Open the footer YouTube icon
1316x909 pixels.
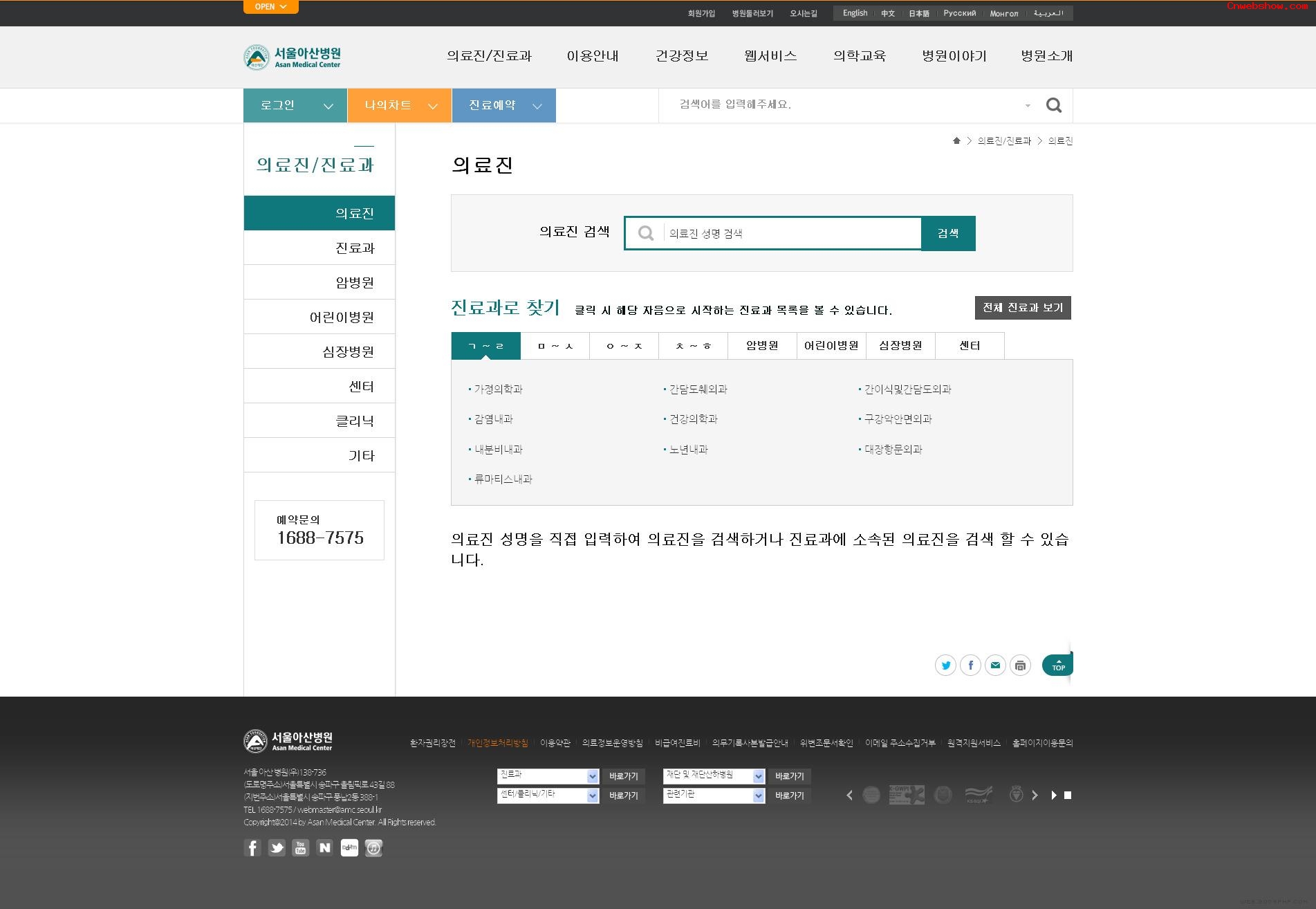tap(301, 847)
